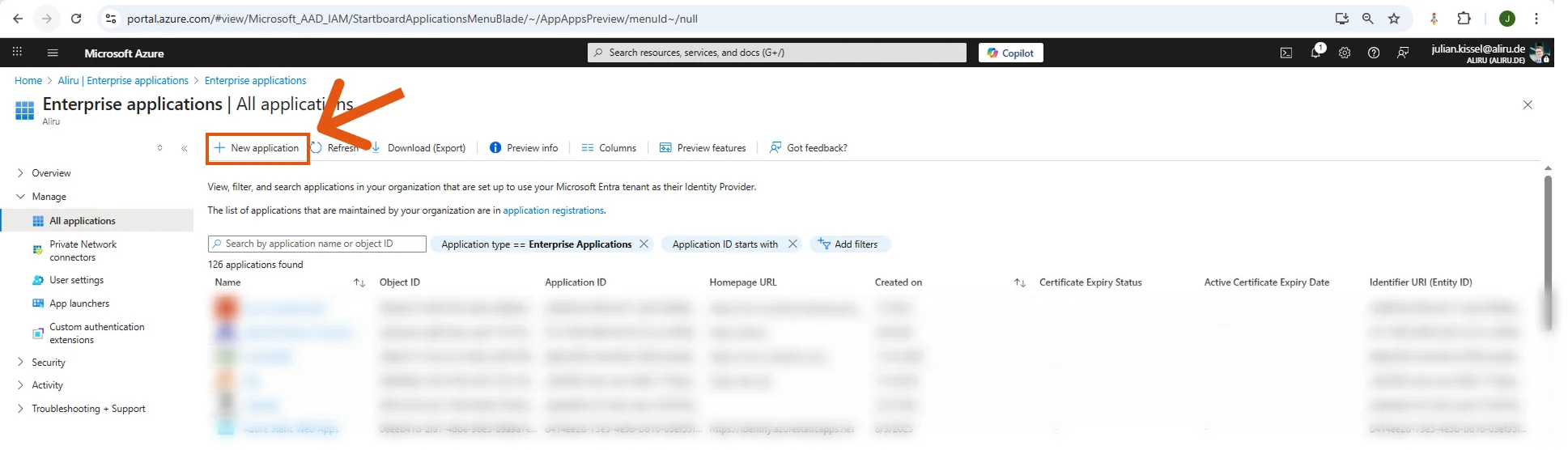The width and height of the screenshot is (1568, 450).
Task: Click New application button
Action: pyautogui.click(x=257, y=148)
